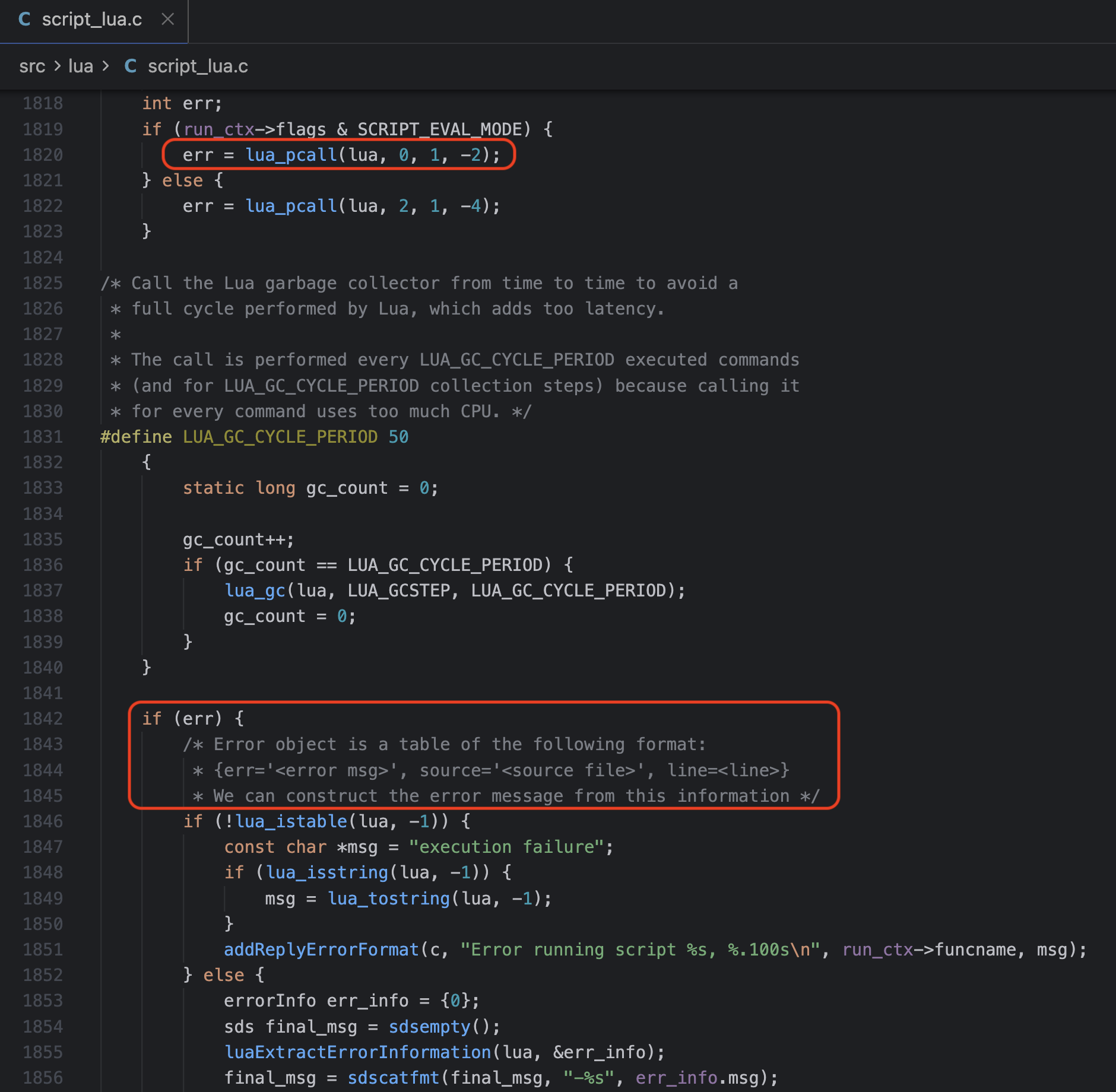
Task: Expand the lua folder breadcrumb
Action: (81, 66)
